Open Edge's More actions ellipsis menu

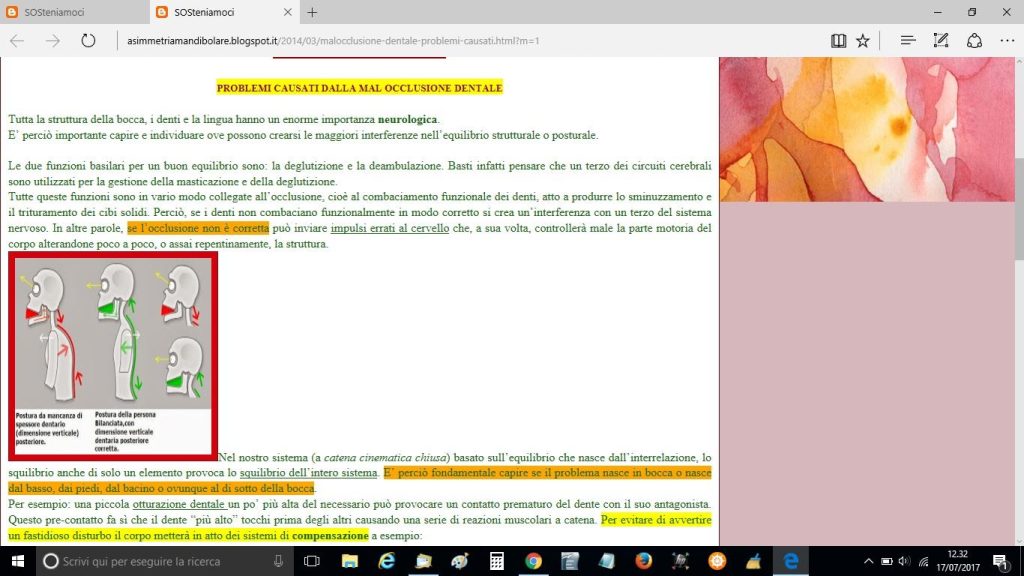click(1005, 41)
